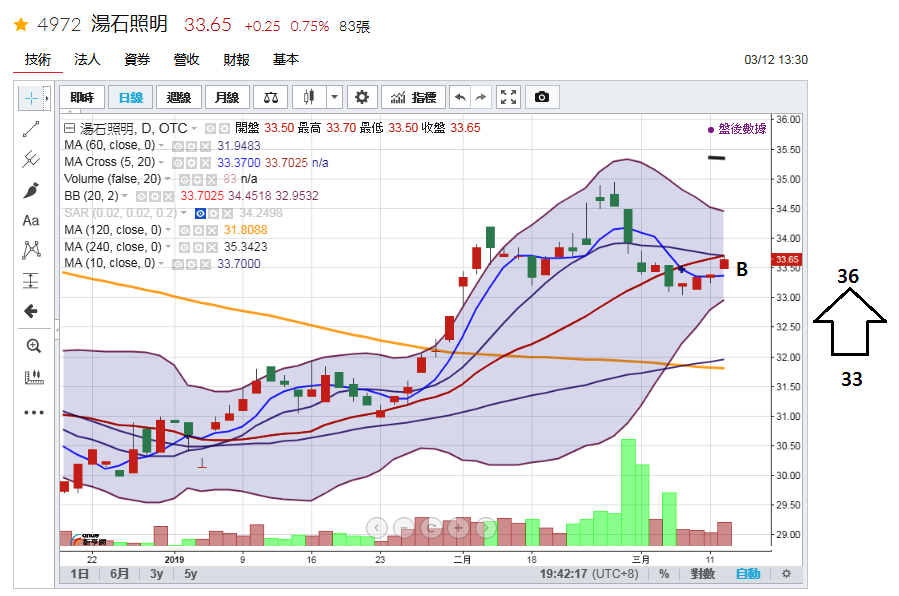The width and height of the screenshot is (899, 596).
Task: Select the measure ruler tool
Action: pos(34,377)
